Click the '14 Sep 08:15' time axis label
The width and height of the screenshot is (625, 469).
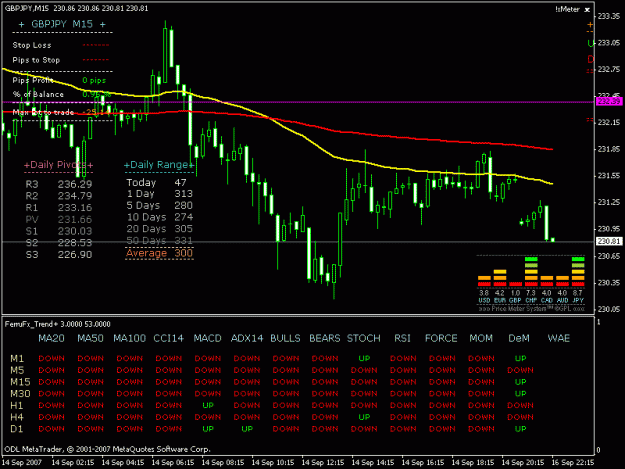(223, 463)
